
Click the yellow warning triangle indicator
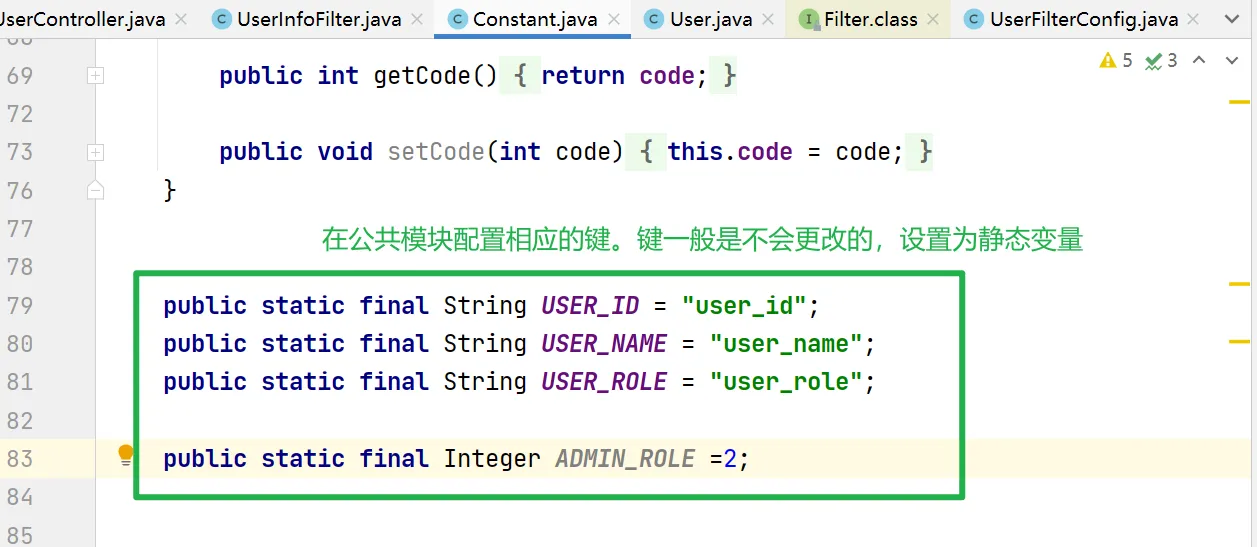pyautogui.click(x=1107, y=61)
